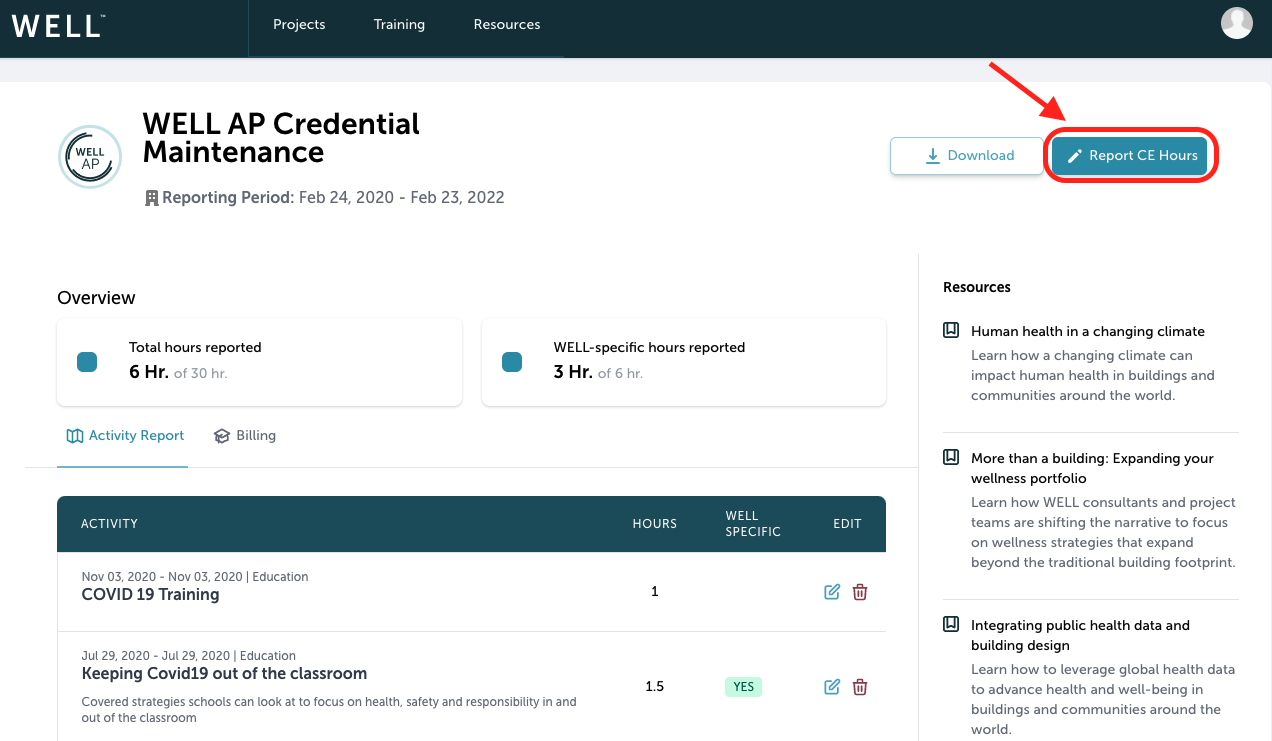
Task: Click the Reporting Period date range
Action: point(402,198)
